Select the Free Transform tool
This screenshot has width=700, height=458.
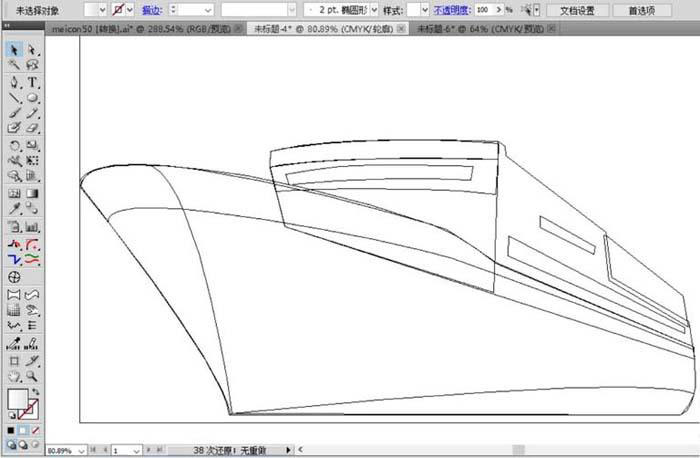pos(32,161)
